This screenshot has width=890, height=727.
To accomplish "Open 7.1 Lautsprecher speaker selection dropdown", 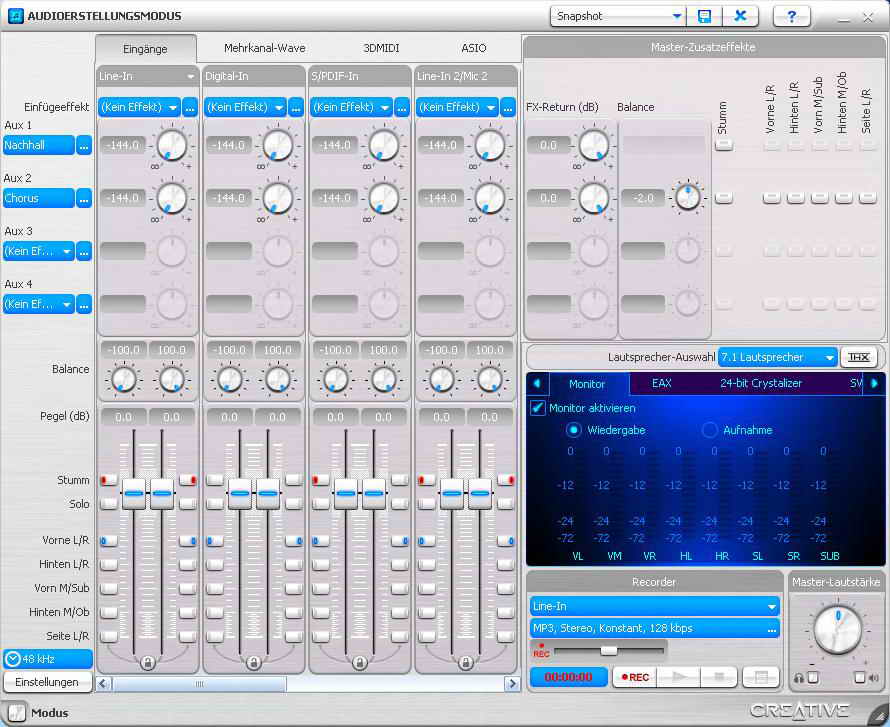I will point(778,357).
